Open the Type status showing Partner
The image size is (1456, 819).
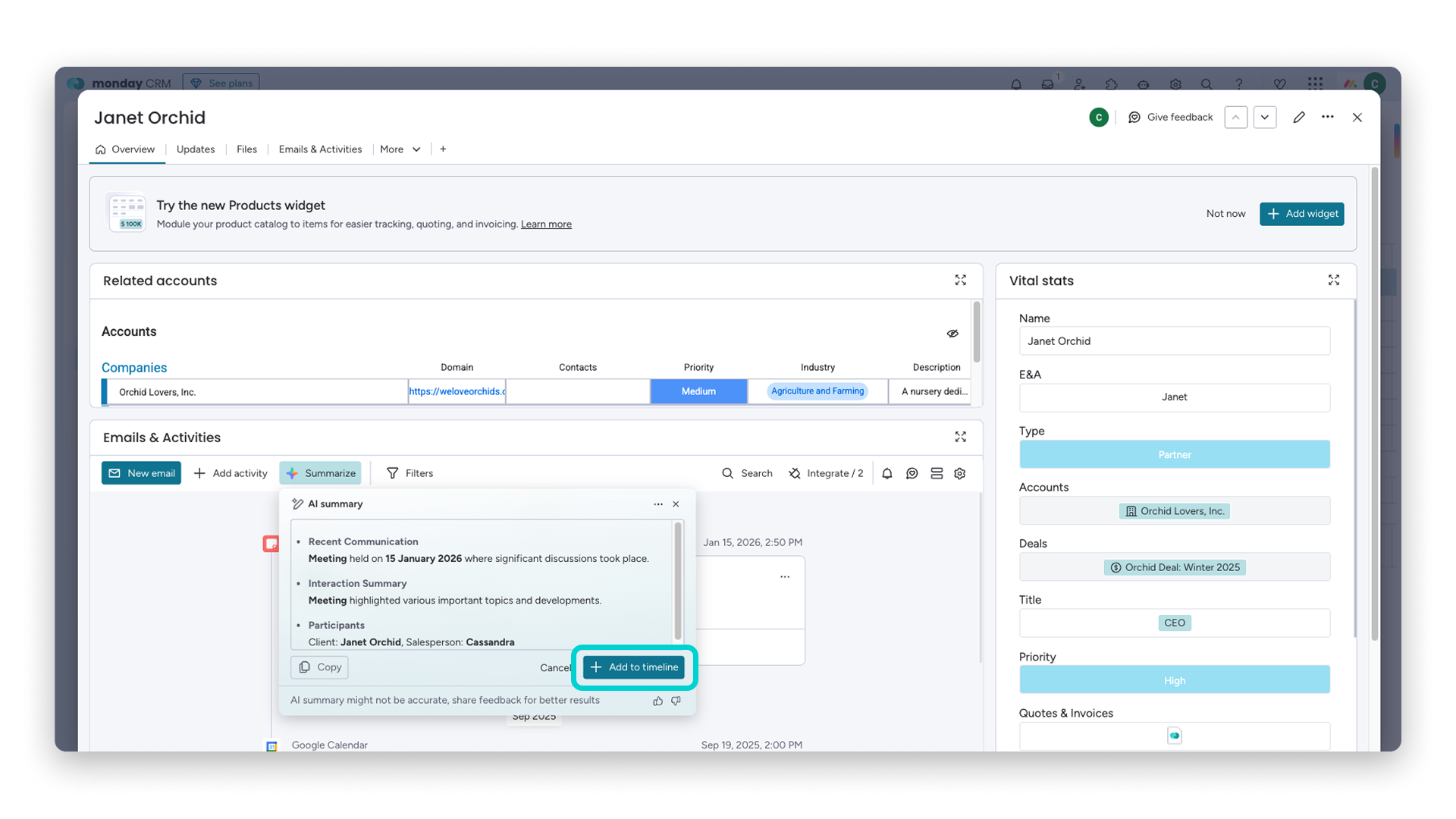1175,454
